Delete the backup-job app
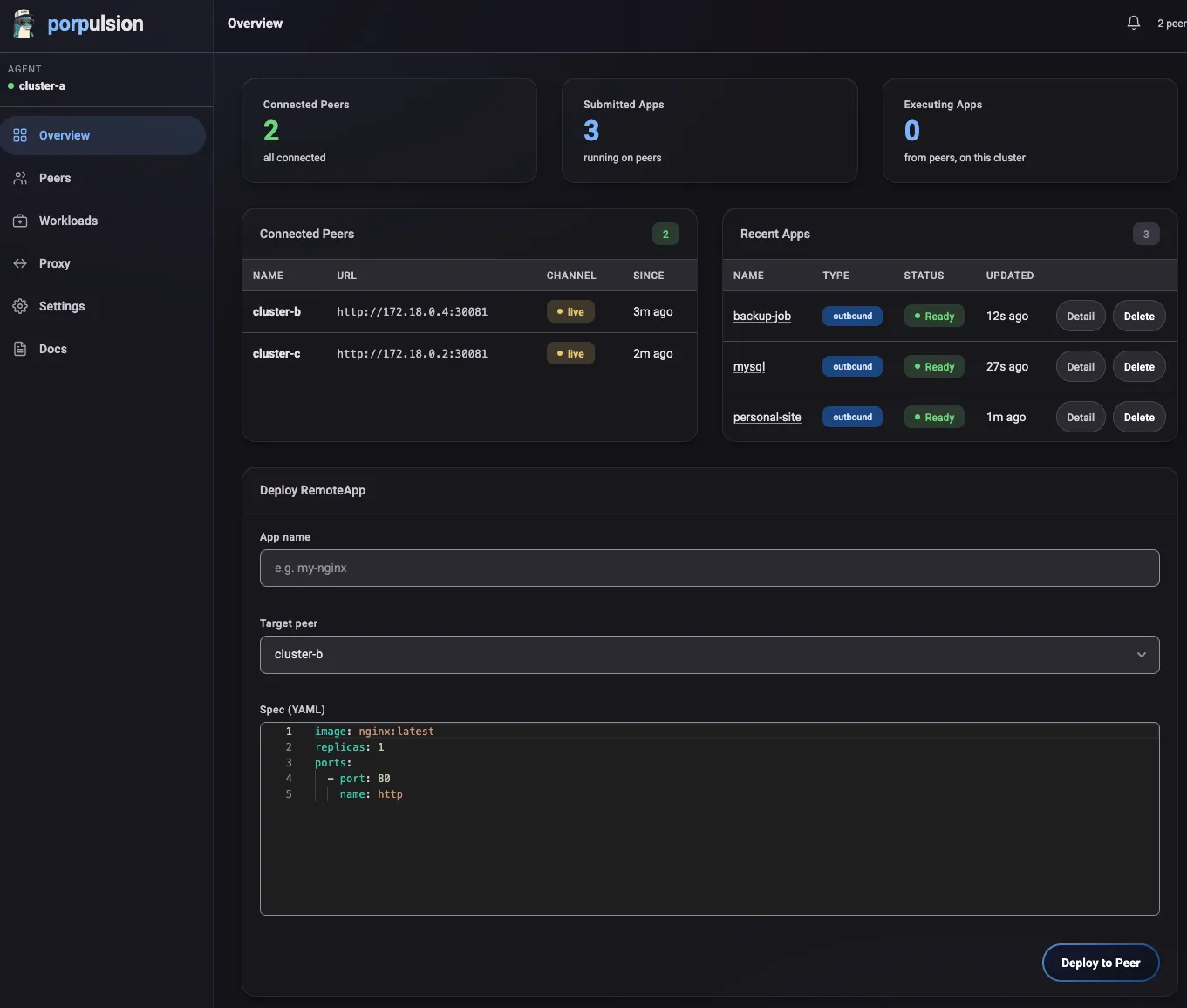 [x=1138, y=317]
